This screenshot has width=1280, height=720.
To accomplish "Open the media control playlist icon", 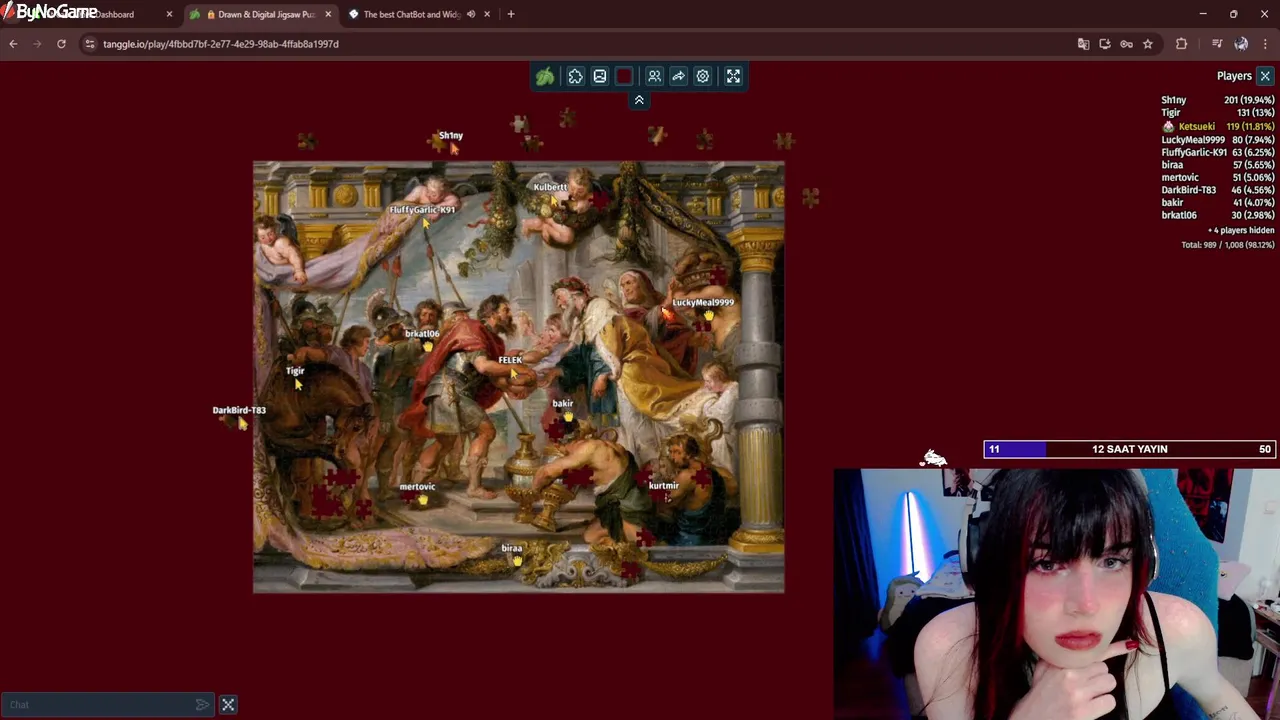I will (1217, 44).
